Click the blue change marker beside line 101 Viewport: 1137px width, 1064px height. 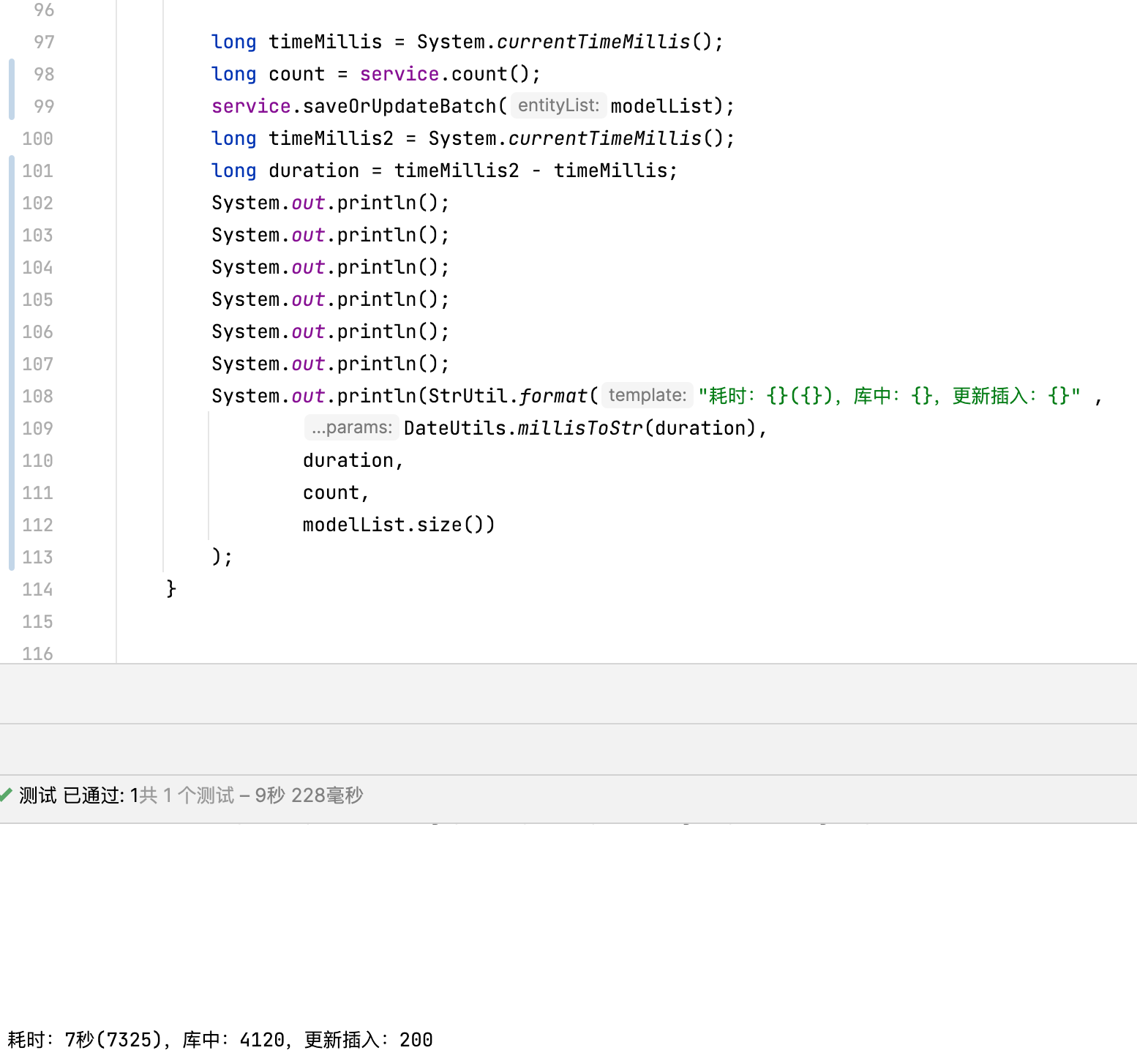click(12, 171)
